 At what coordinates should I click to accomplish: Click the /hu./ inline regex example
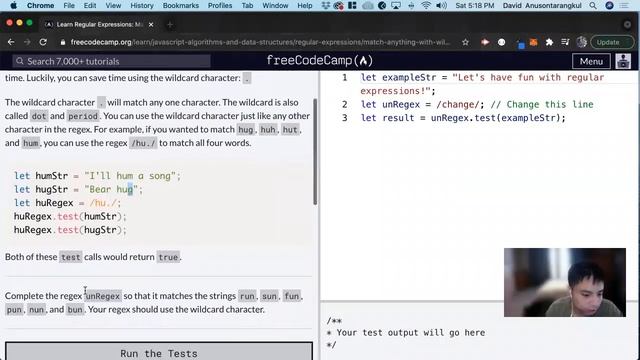coord(143,143)
